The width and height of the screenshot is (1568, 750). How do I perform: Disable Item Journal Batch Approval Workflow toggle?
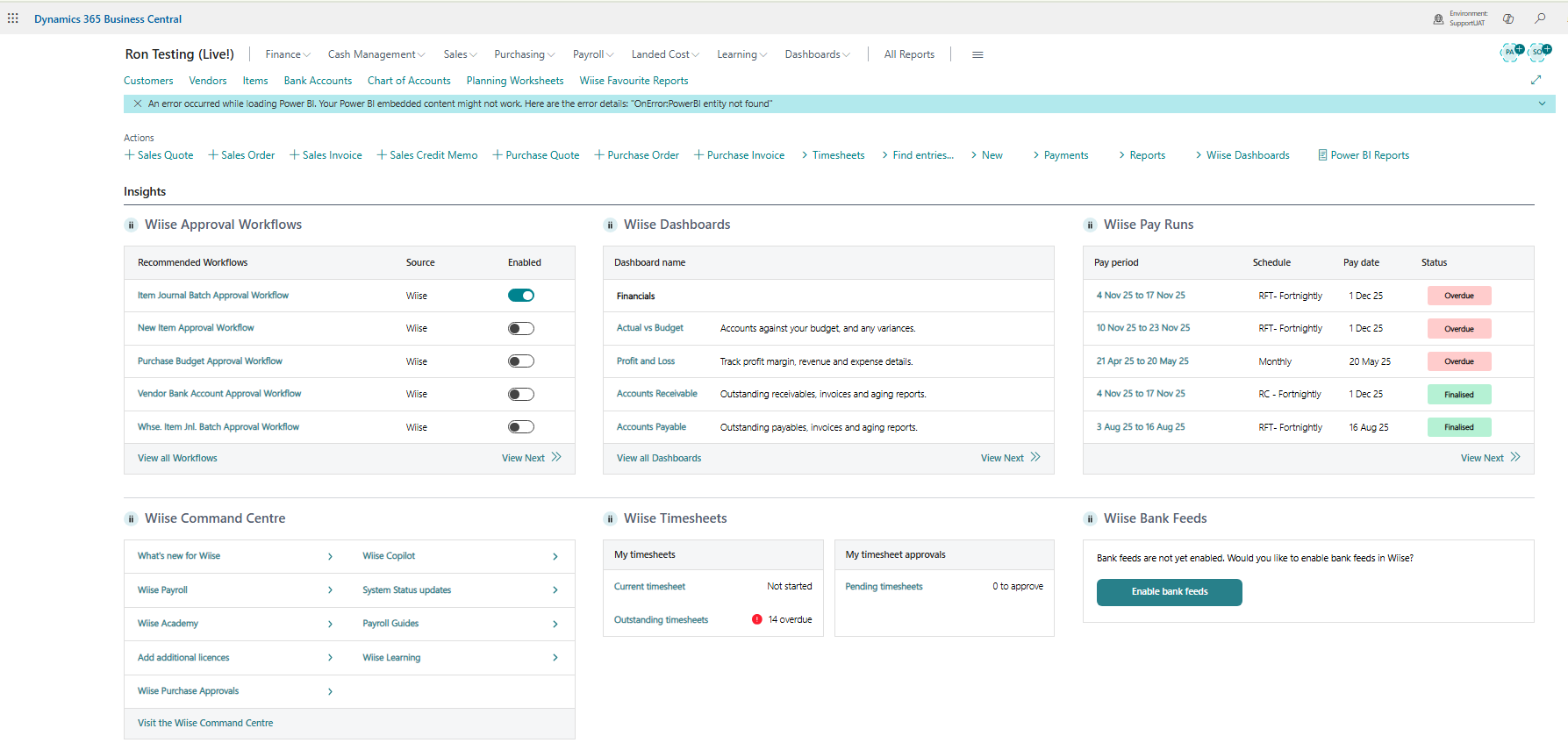pos(521,296)
